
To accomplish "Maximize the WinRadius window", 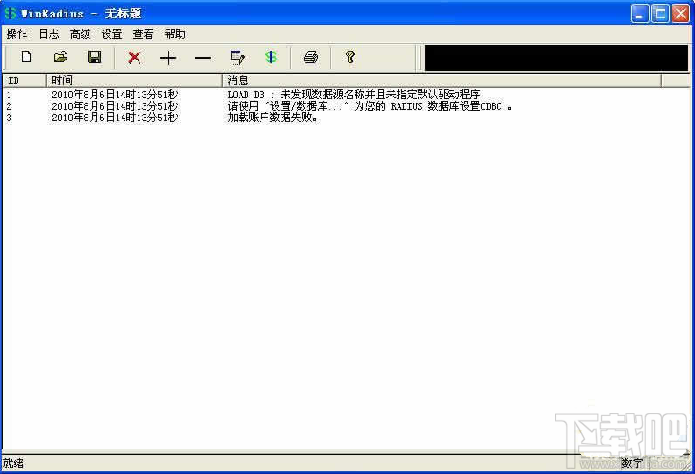I will coord(660,14).
